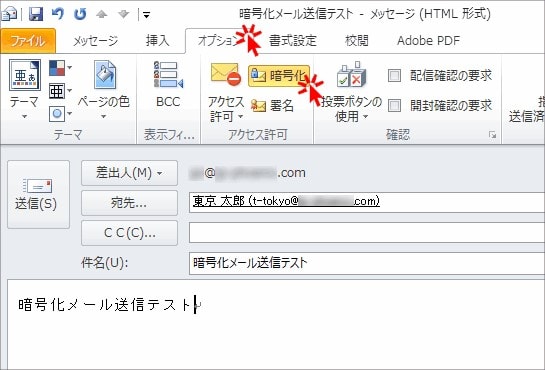Open the ページの色 page color menu

point(104,89)
